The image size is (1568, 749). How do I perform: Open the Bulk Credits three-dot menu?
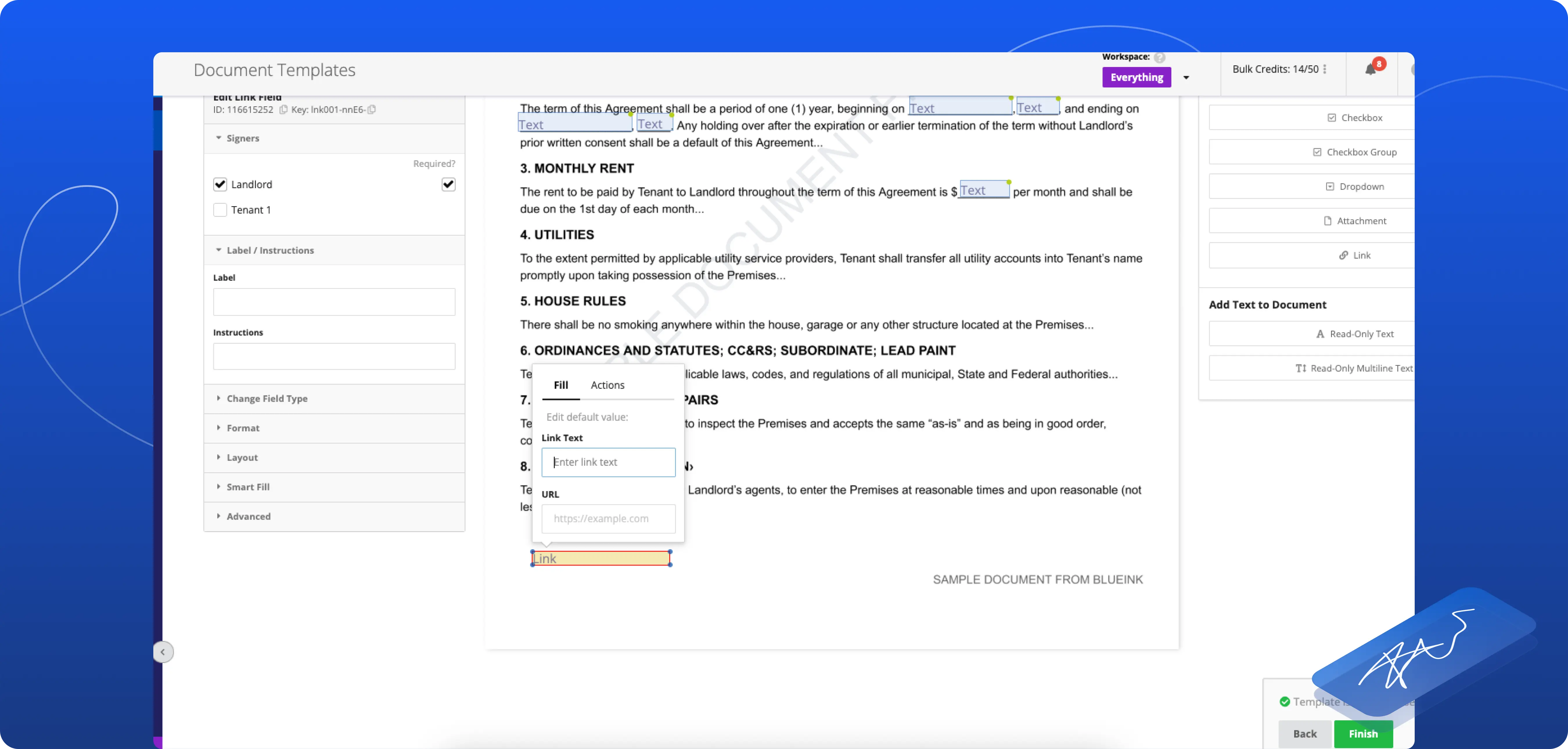1324,69
